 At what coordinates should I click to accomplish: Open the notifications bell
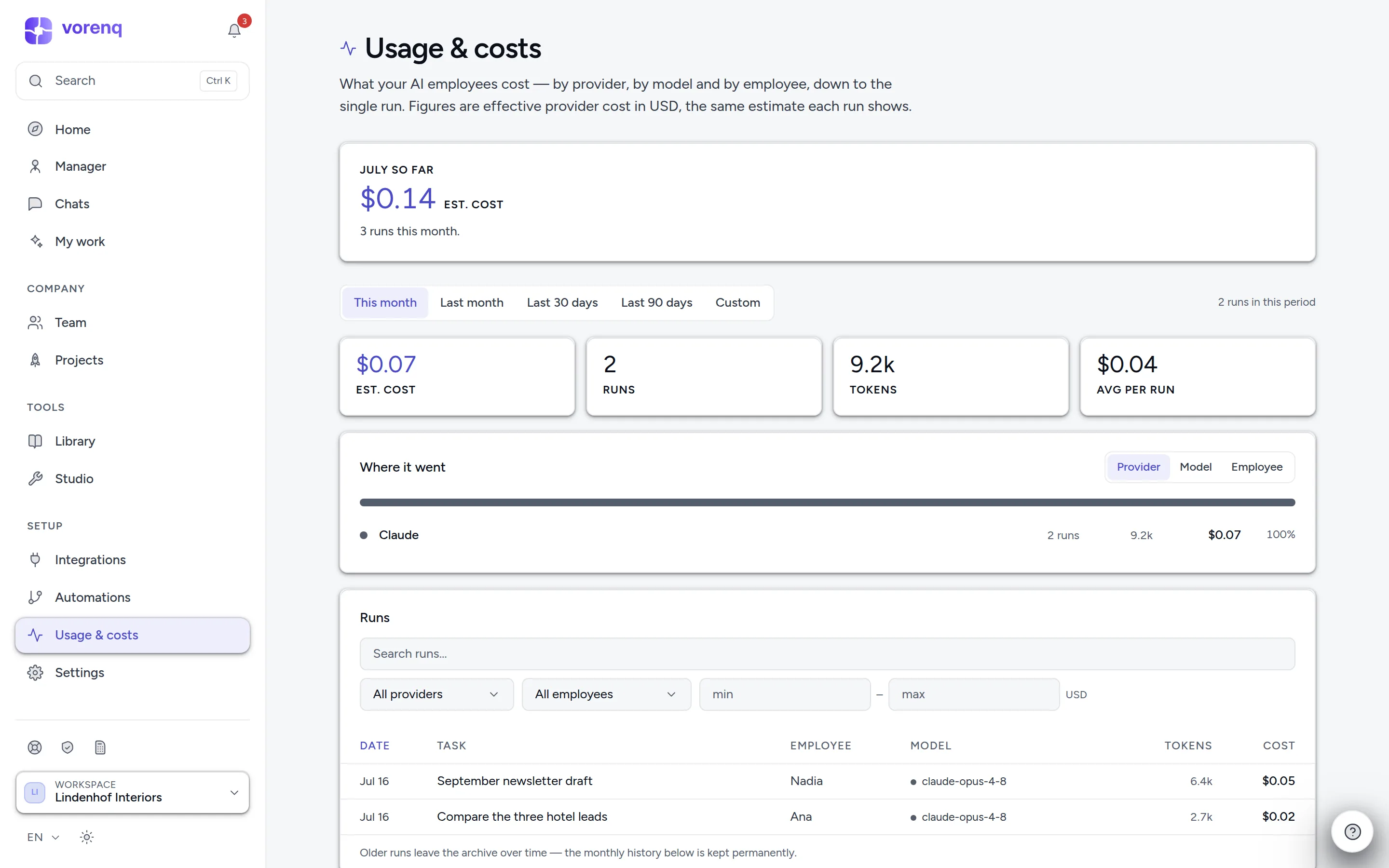[x=233, y=30]
